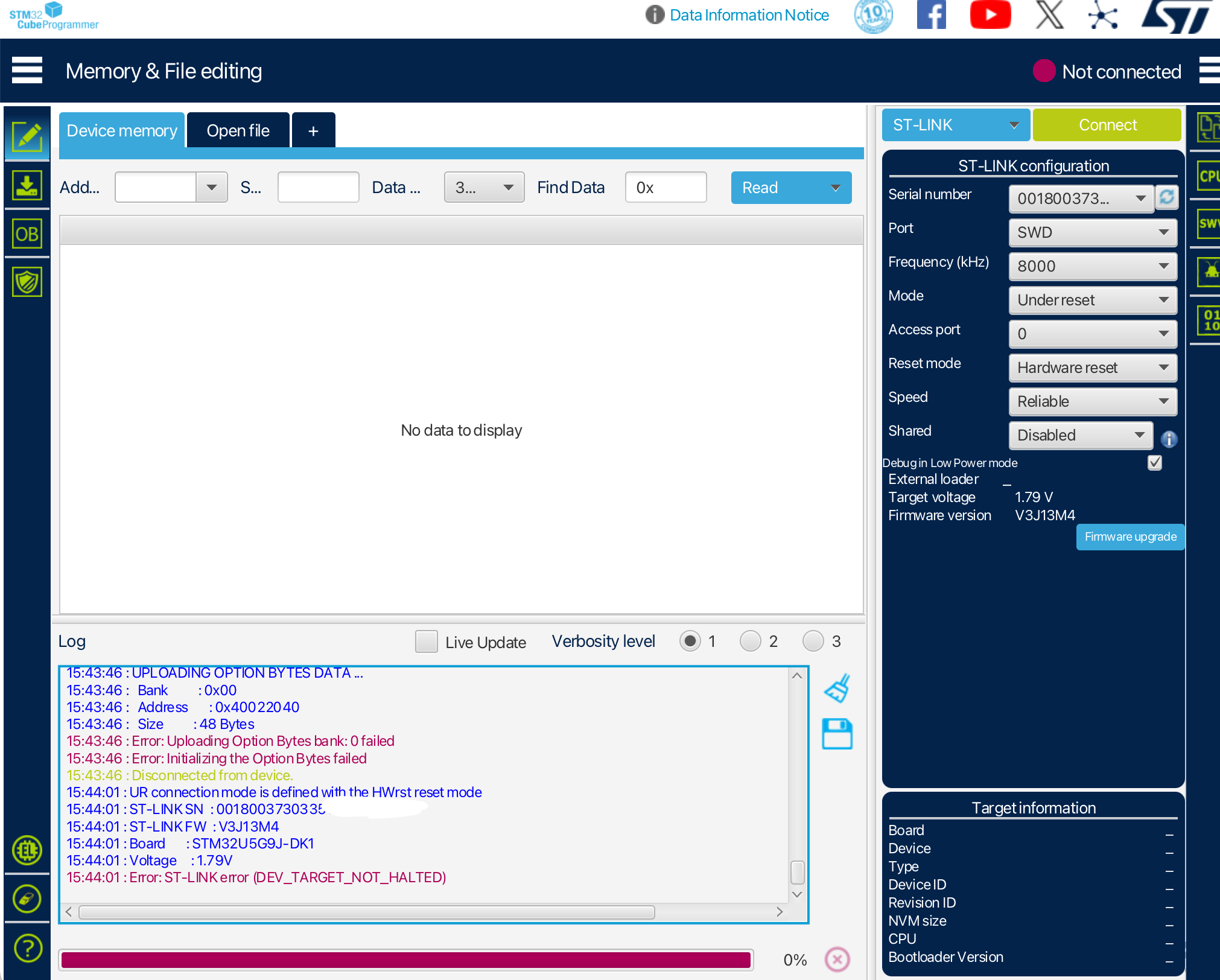Switch to the Open file tab
1220x980 pixels.
click(x=238, y=130)
